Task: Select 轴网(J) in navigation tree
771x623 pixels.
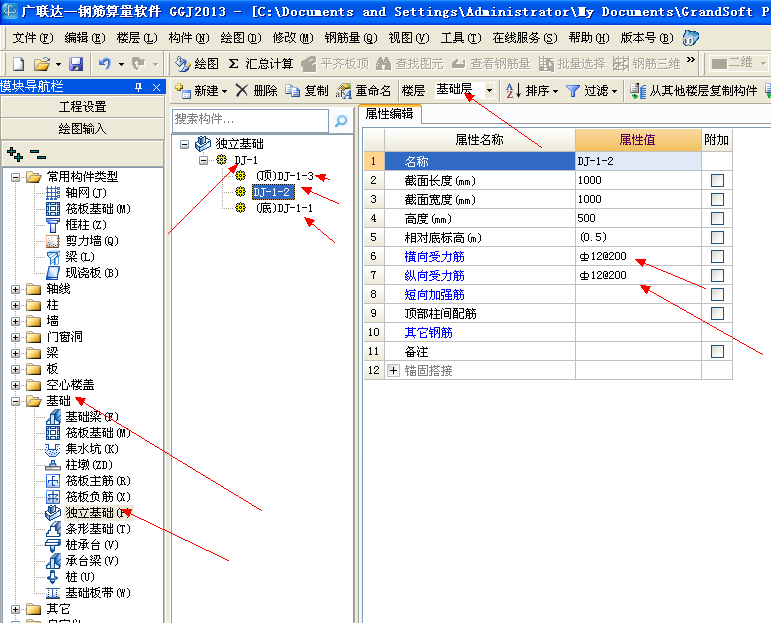Action: (76, 193)
